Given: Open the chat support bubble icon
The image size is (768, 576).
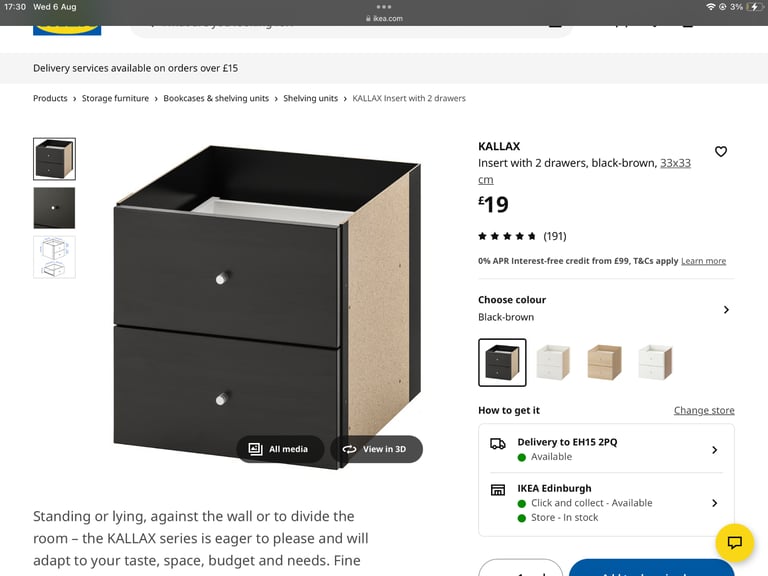Looking at the screenshot, I should click(x=734, y=542).
